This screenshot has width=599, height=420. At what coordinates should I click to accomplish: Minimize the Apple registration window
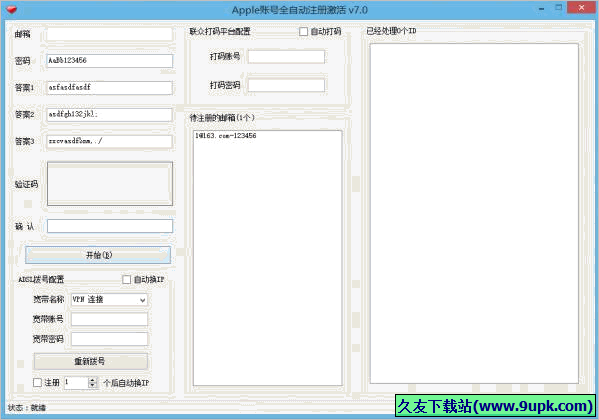(x=541, y=9)
